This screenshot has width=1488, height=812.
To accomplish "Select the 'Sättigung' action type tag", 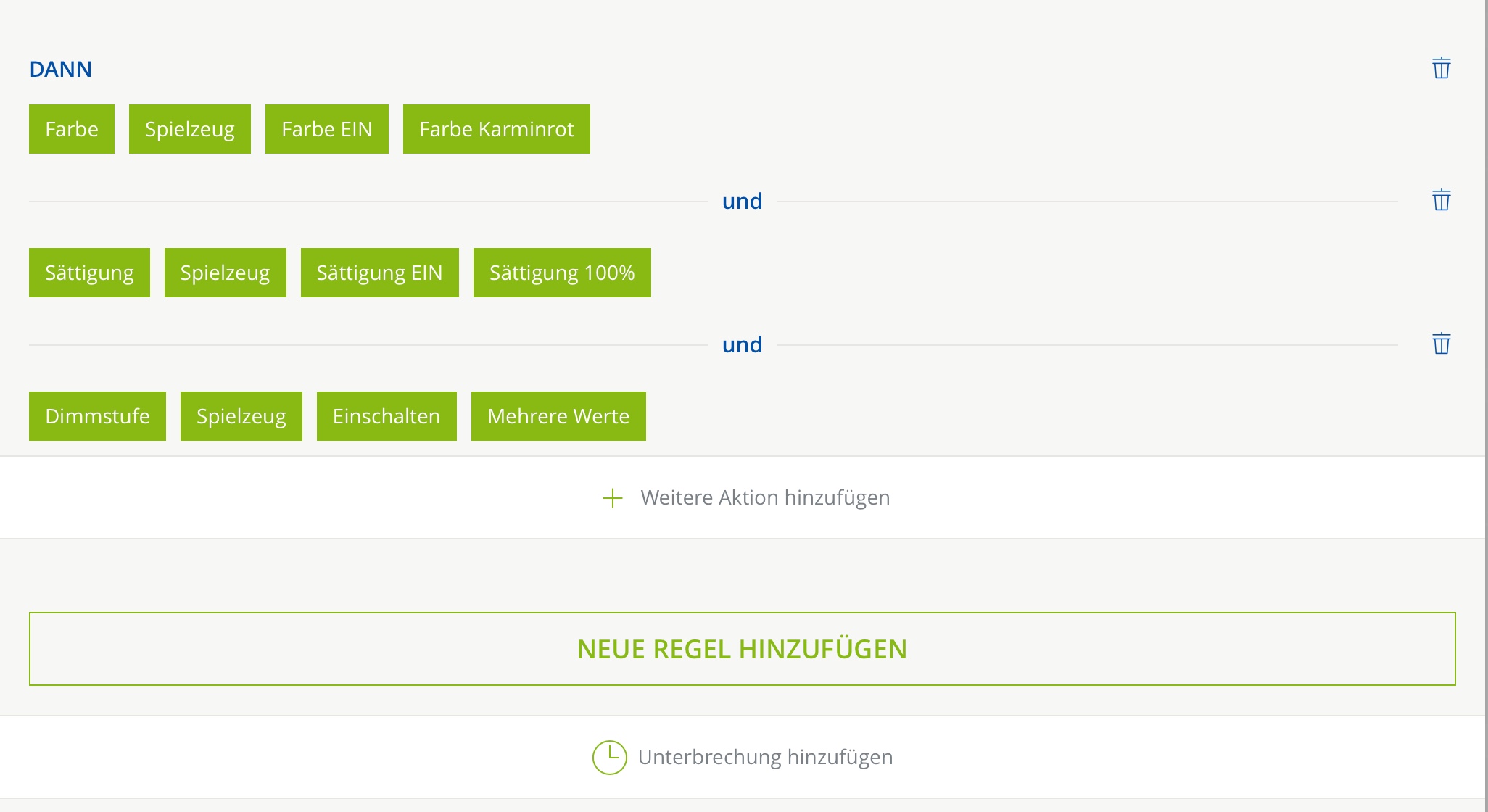I will [89, 273].
